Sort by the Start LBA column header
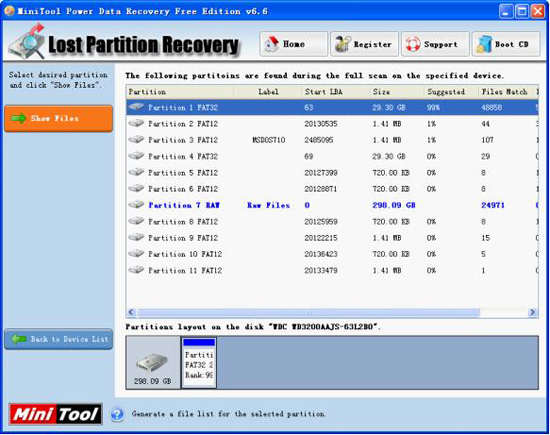 [336, 92]
